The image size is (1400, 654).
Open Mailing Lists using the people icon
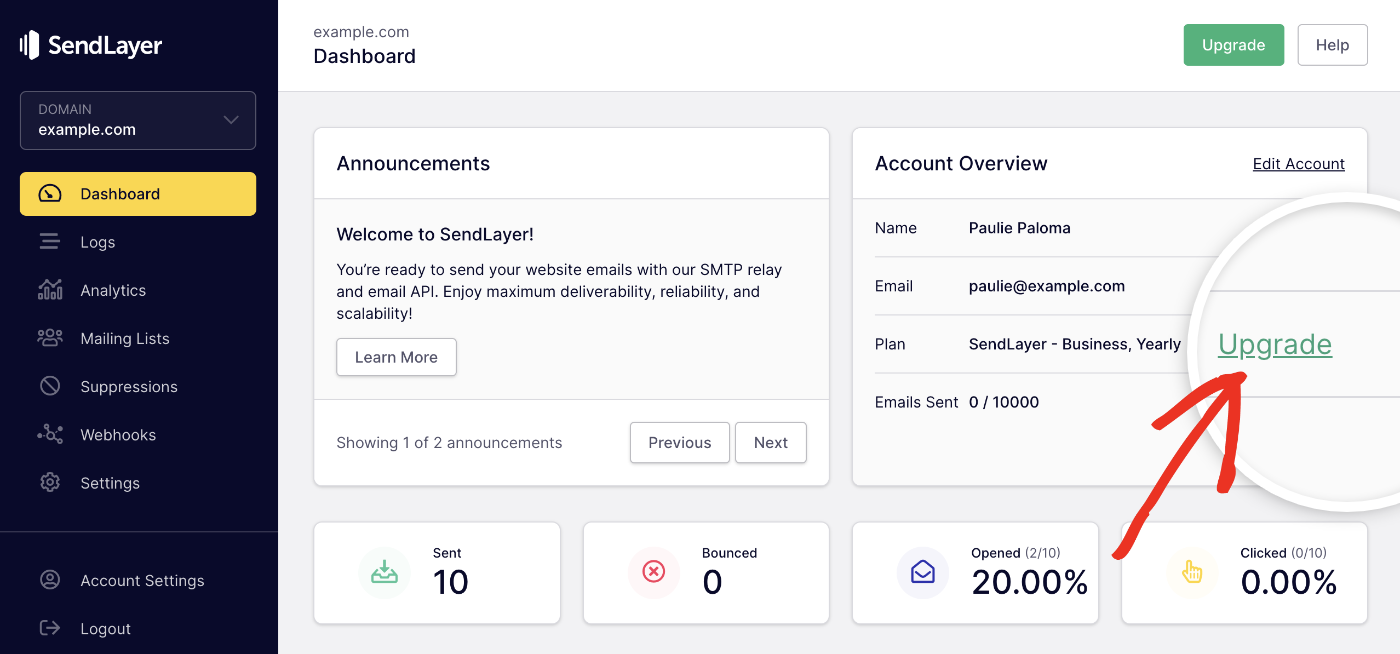click(x=50, y=337)
